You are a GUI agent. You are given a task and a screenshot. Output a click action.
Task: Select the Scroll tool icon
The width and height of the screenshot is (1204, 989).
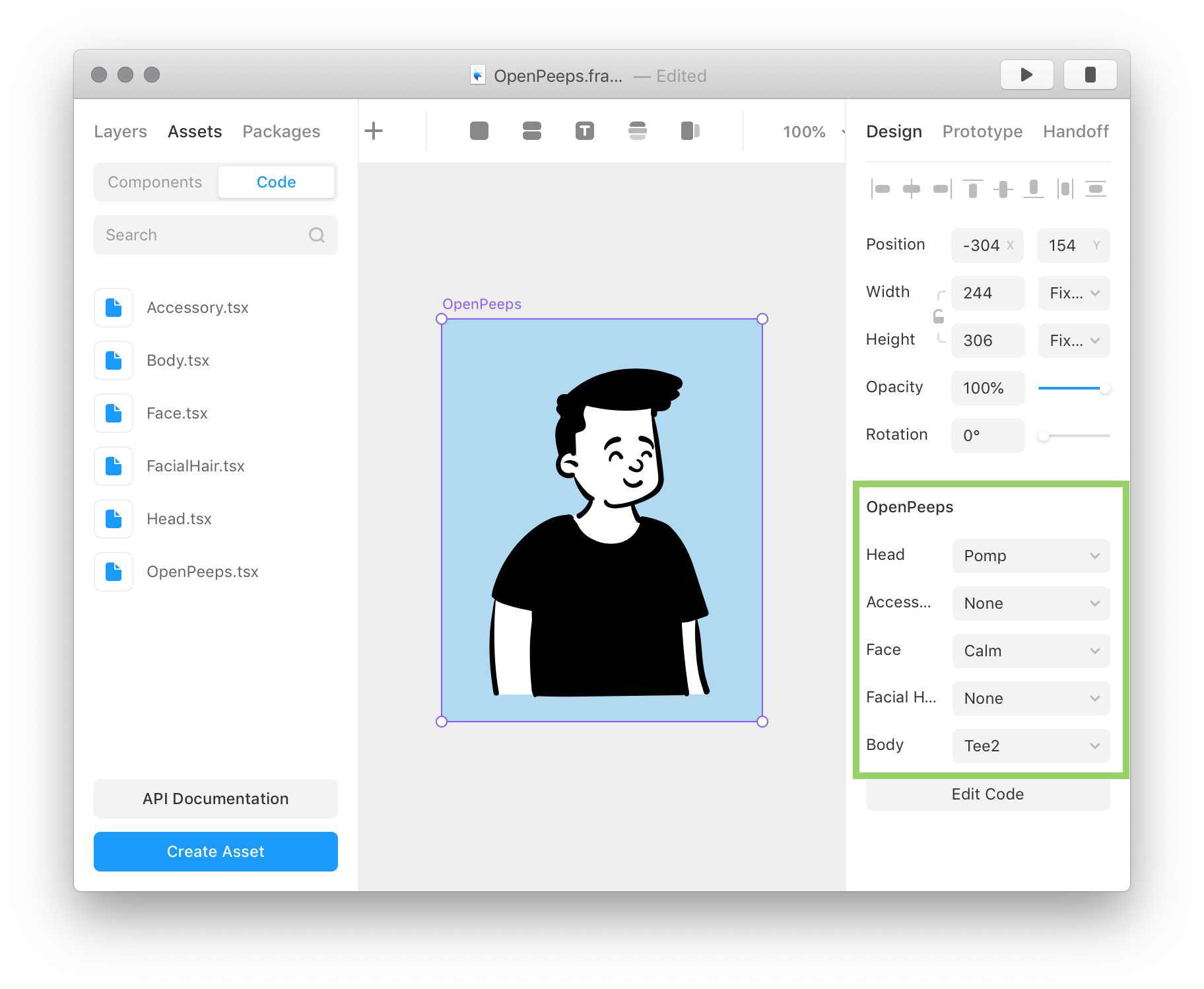click(x=638, y=131)
